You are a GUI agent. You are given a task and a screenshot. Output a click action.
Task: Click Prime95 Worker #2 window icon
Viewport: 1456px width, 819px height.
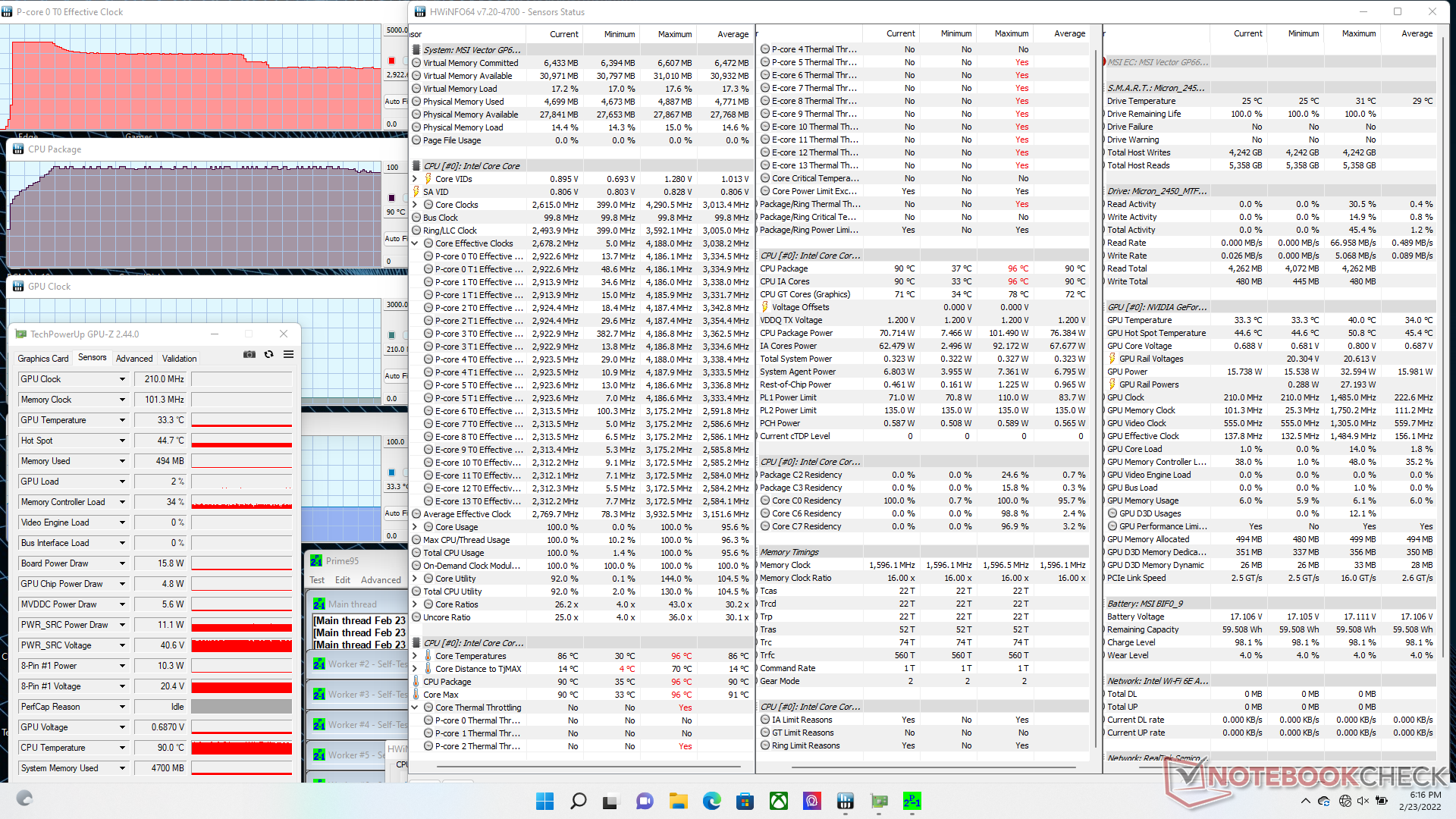click(x=319, y=664)
